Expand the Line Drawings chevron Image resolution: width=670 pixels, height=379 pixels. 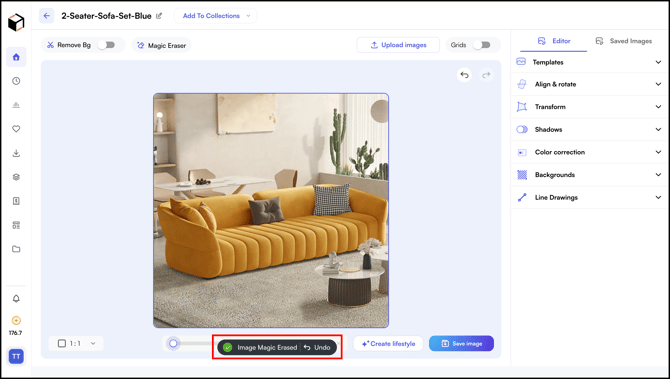[658, 197]
